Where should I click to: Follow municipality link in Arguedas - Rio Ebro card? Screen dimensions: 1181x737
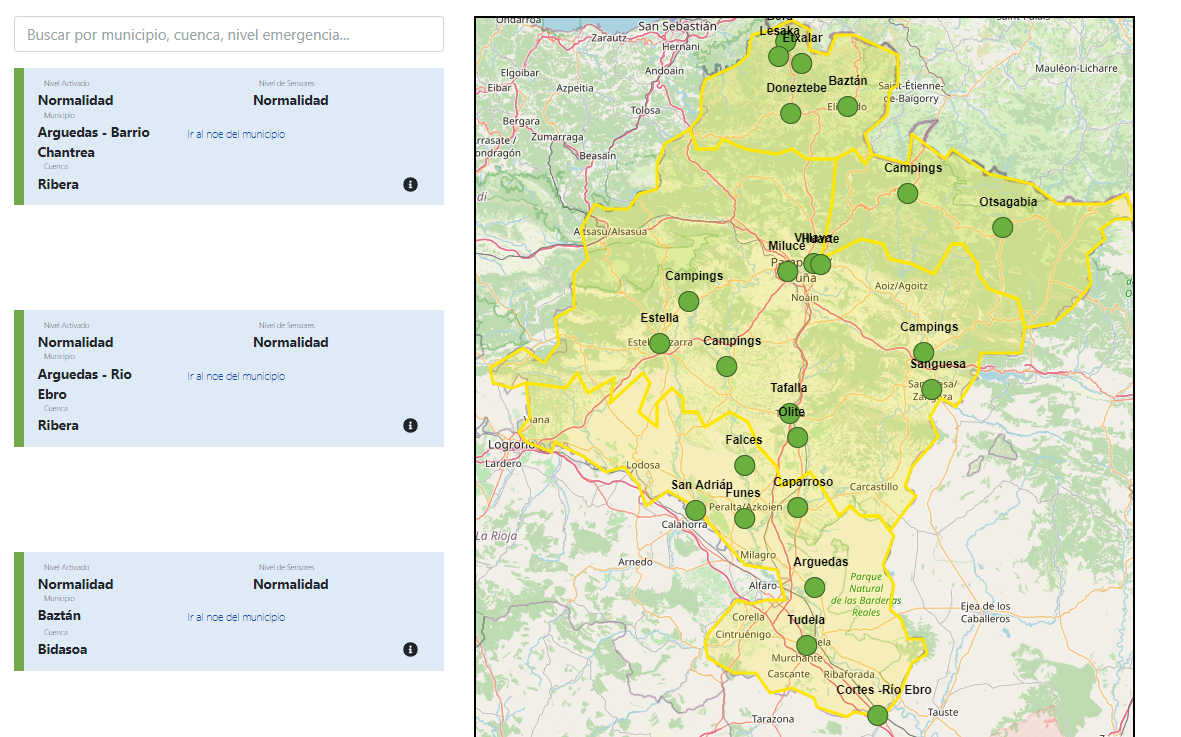(236, 376)
